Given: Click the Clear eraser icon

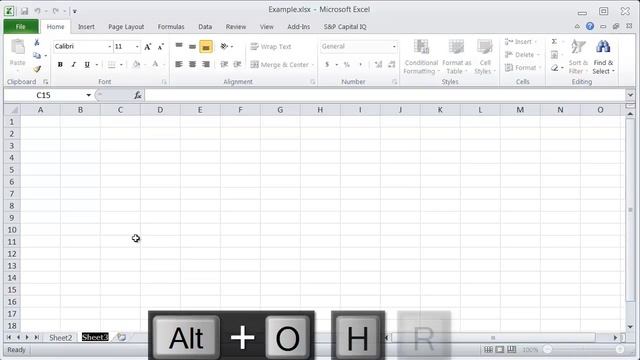Looking at the screenshot, I should [554, 68].
